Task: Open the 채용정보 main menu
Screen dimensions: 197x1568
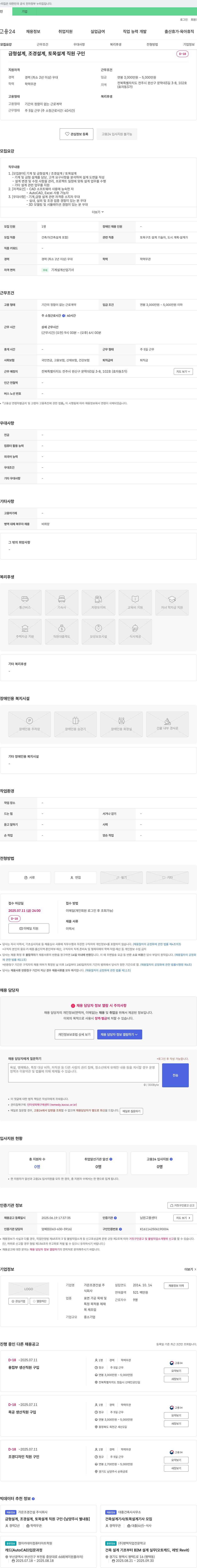Action: click(33, 32)
